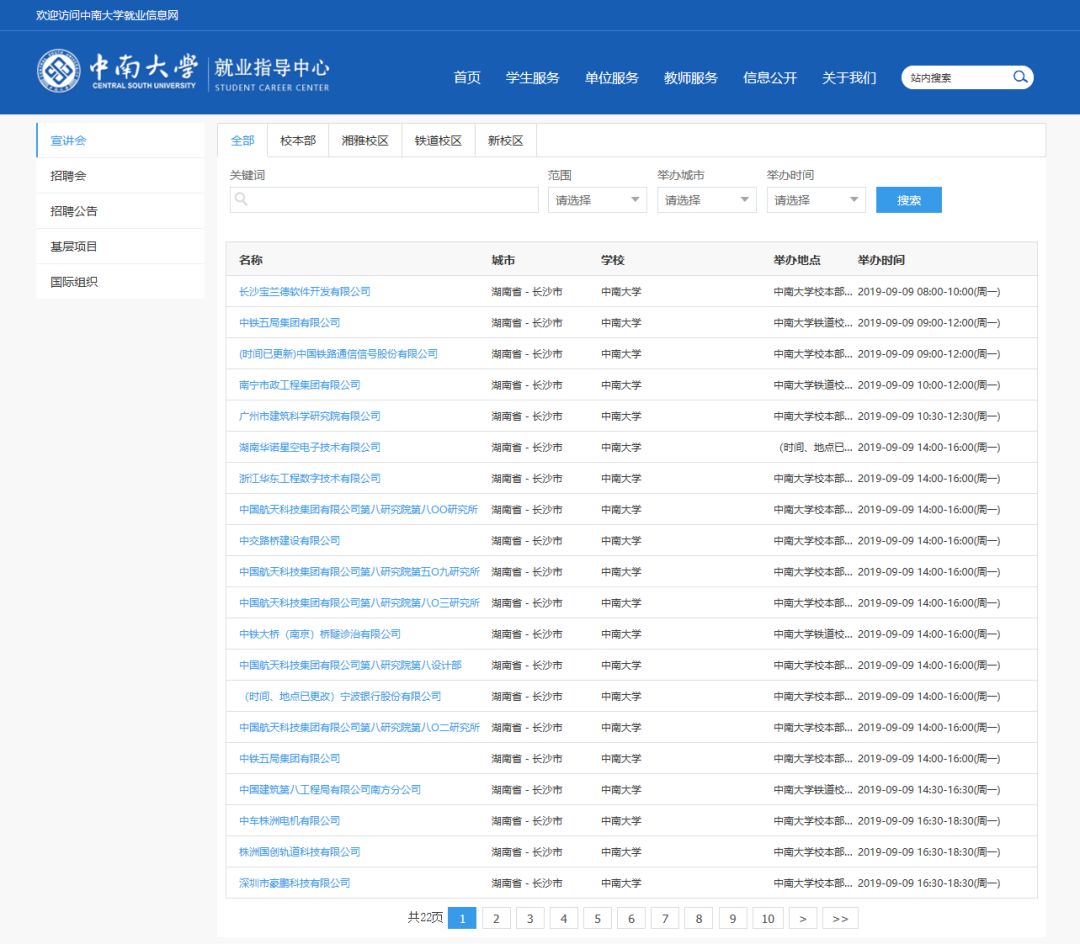1080x944 pixels.
Task: Open the 单位服务 navigation menu
Action: click(612, 78)
